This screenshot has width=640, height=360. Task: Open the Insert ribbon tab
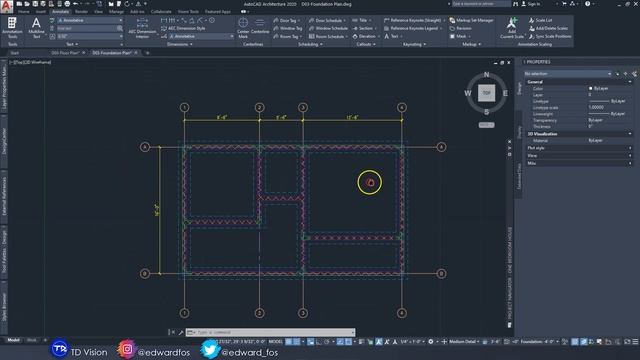pyautogui.click(x=41, y=12)
